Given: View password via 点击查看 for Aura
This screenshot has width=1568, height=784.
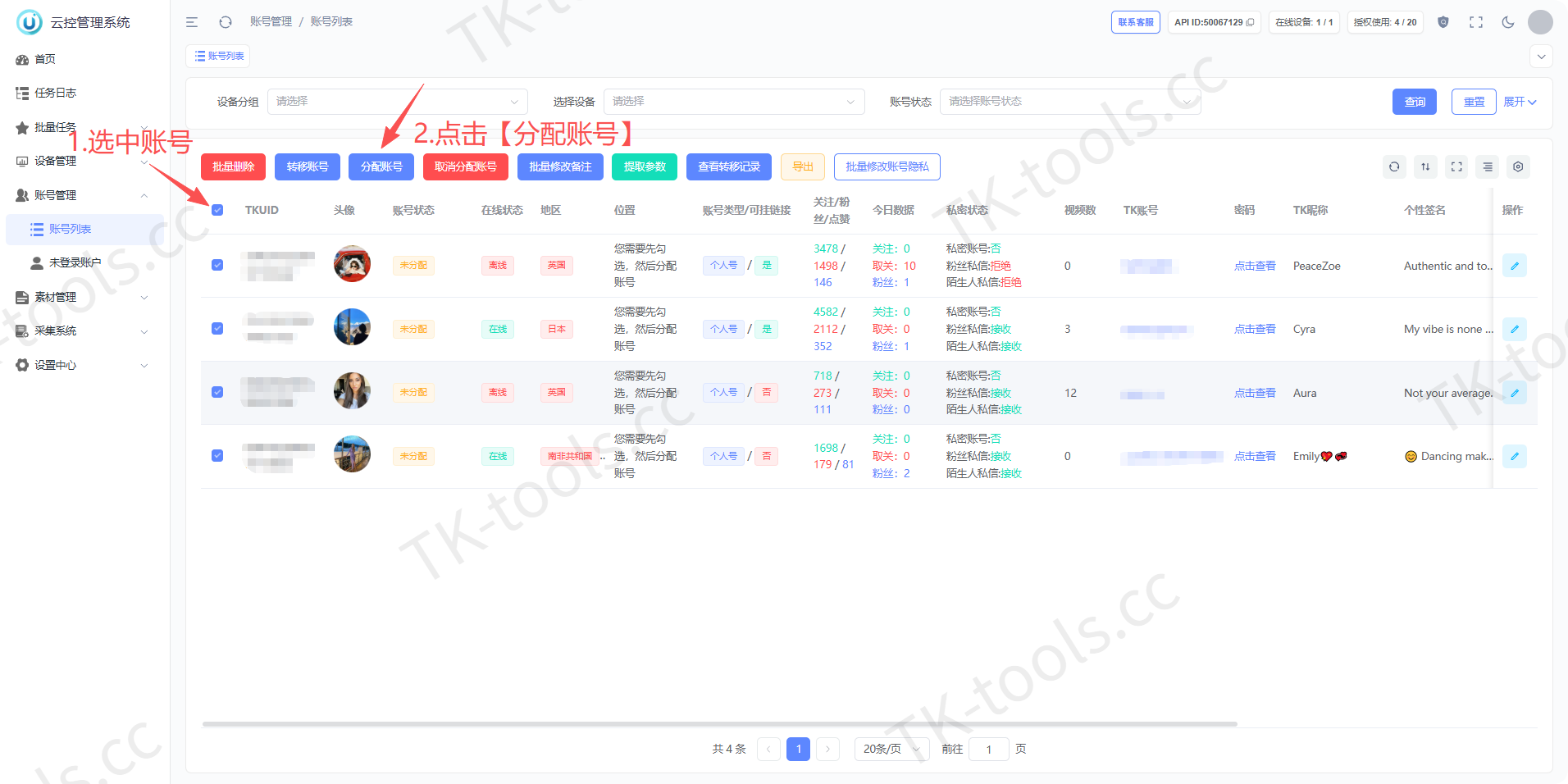Looking at the screenshot, I should pos(1255,393).
